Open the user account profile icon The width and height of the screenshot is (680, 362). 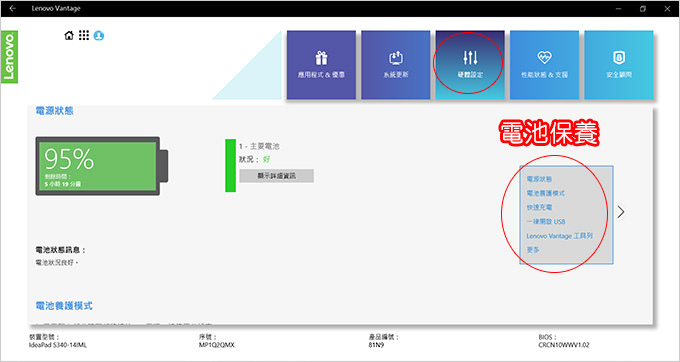tap(98, 36)
